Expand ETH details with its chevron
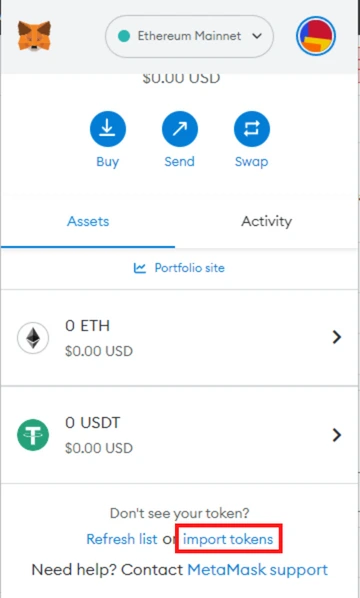The height and width of the screenshot is (598, 360). [x=336, y=337]
